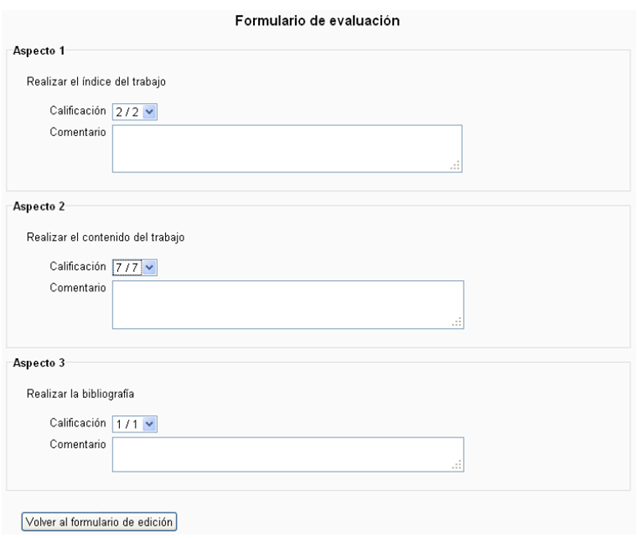Focus the Aspecto 2 Comentario text area

point(287,304)
